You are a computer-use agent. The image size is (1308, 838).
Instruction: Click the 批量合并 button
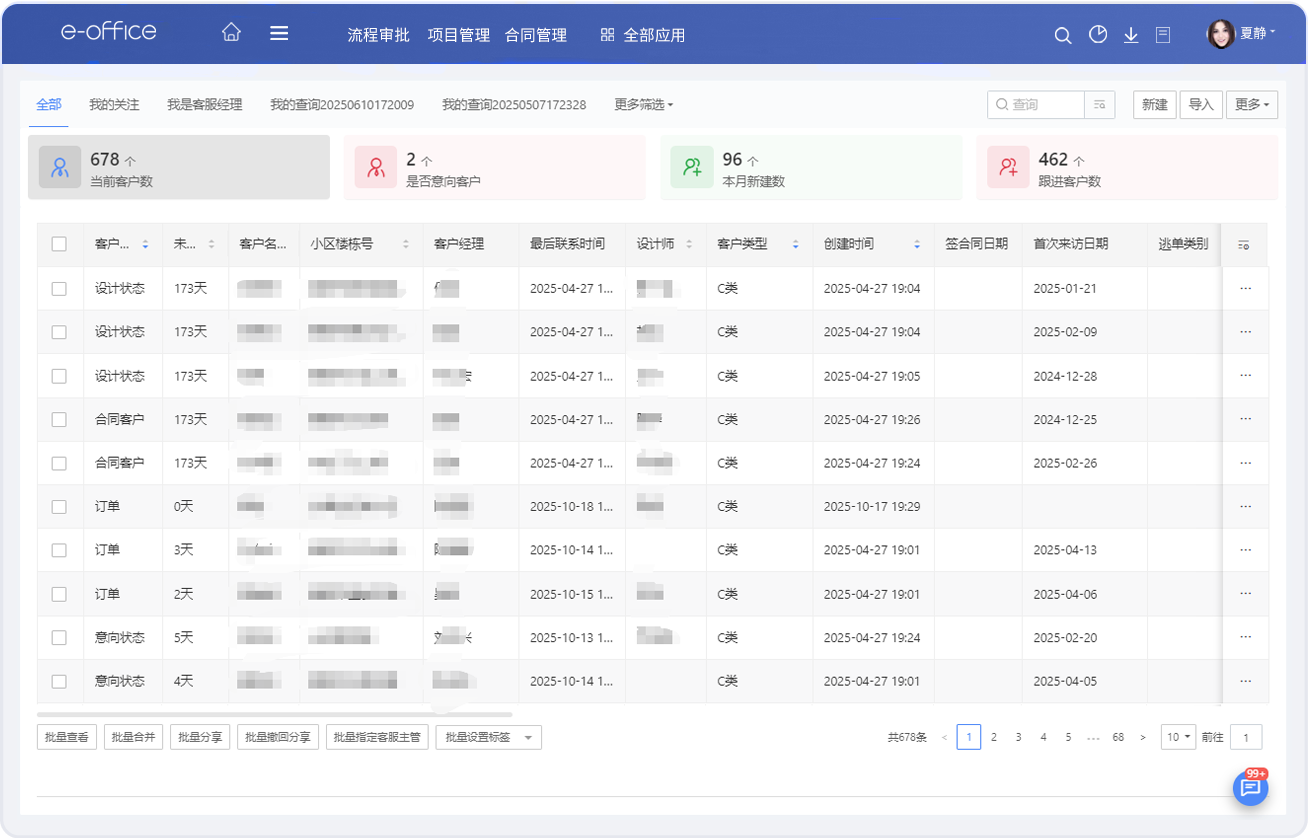click(133, 738)
